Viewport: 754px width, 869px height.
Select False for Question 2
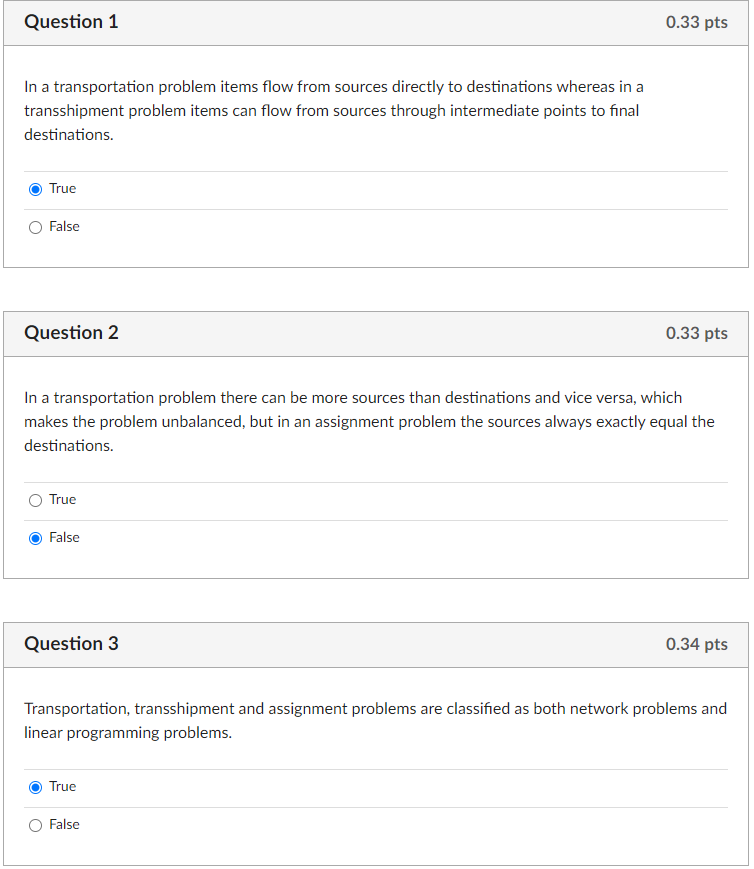click(x=35, y=537)
